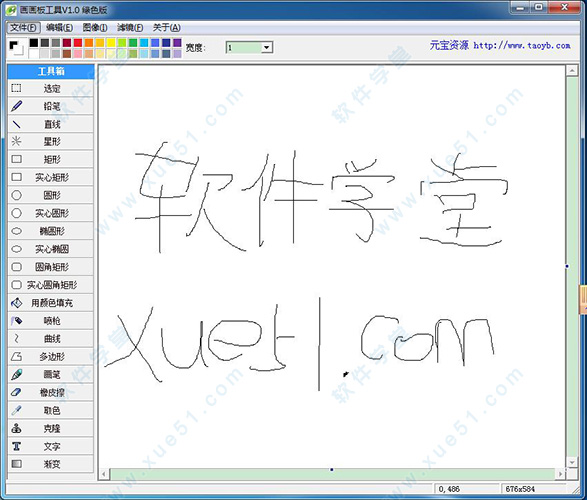Viewport: 587px width, 500px height.
Task: Click the Filled rounded rectangle (实心圆角矩形) button
Action: (51, 285)
